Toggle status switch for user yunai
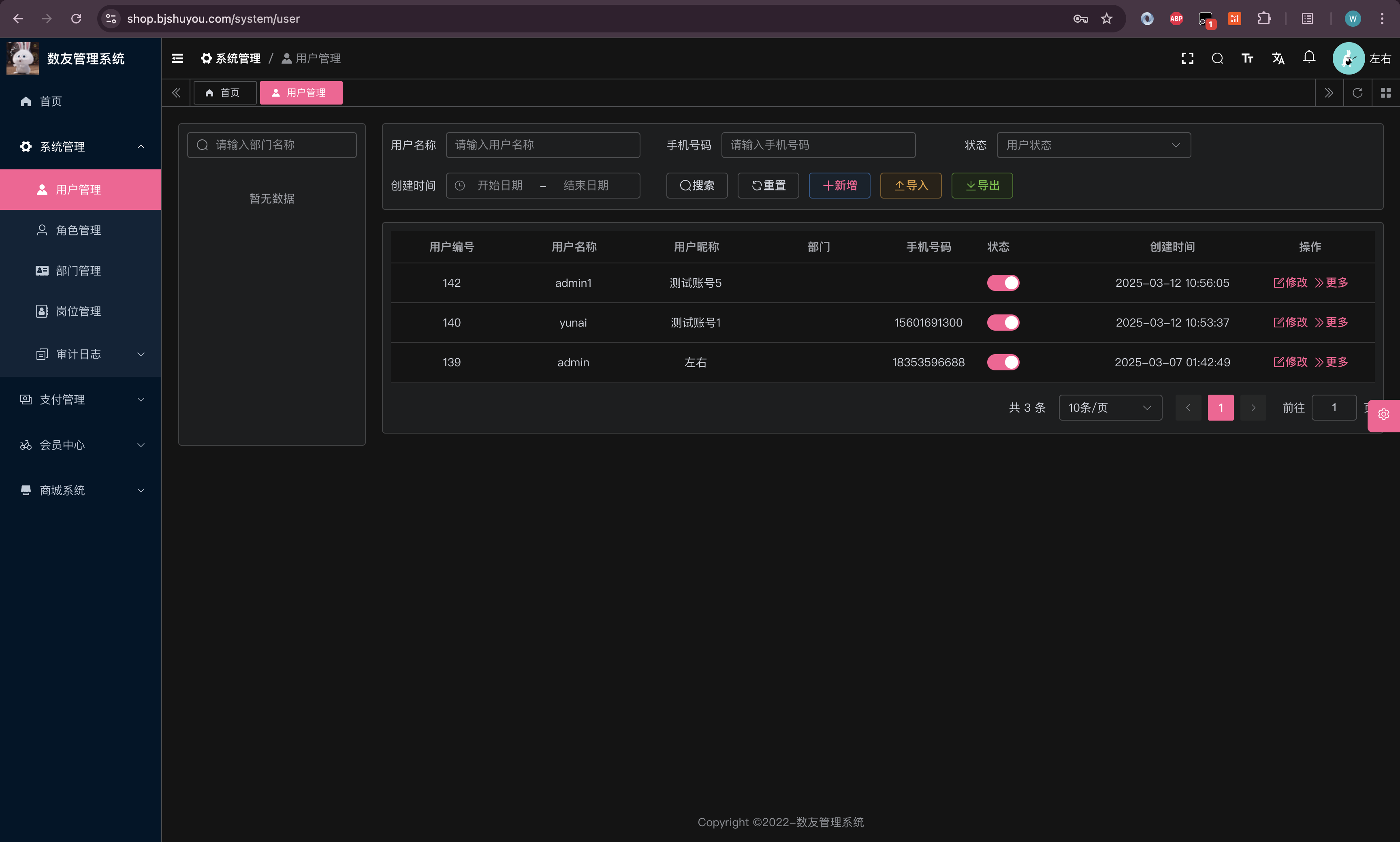This screenshot has height=842, width=1400. point(1003,322)
